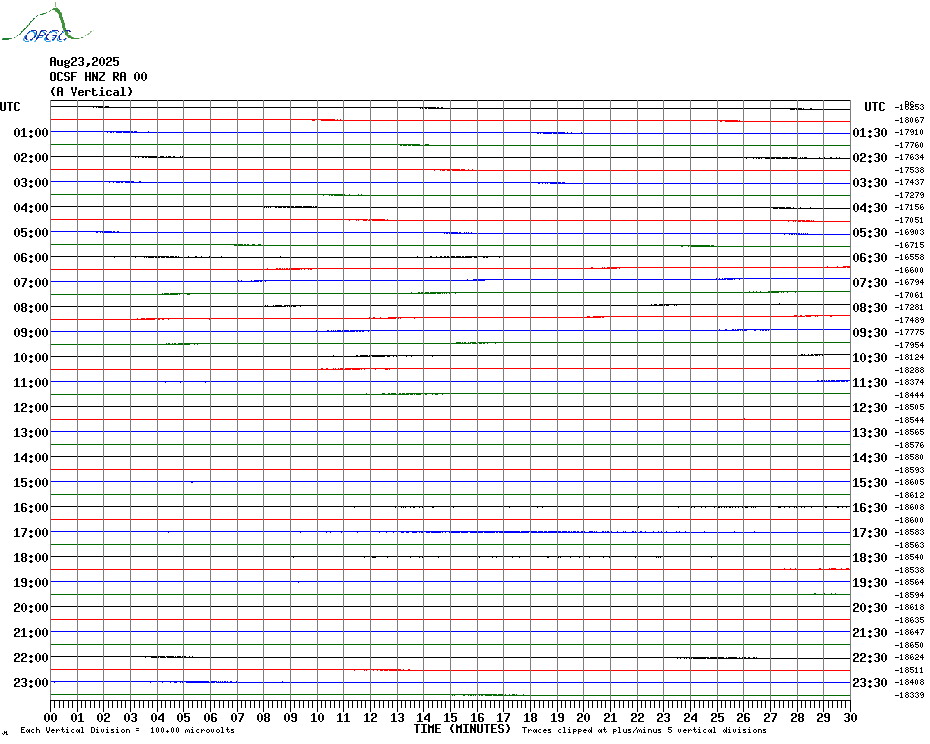Click the TIME (MINUTES) axis title

(462, 729)
